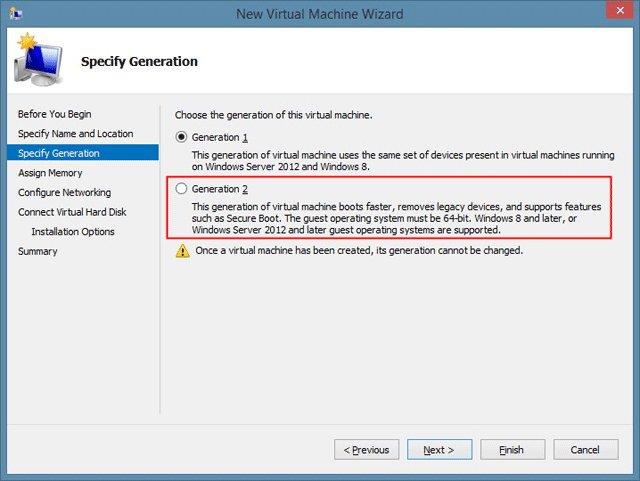Click the yellow warning triangle icon
Image resolution: width=640 pixels, height=481 pixels.
coord(182,251)
